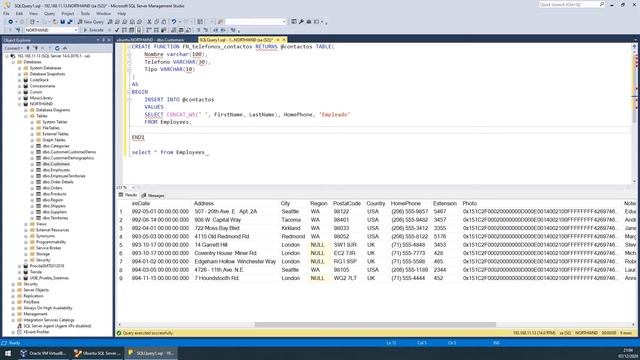Click the Undo arrow icon
Image resolution: width=640 pixels, height=360 pixels.
coord(174,22)
